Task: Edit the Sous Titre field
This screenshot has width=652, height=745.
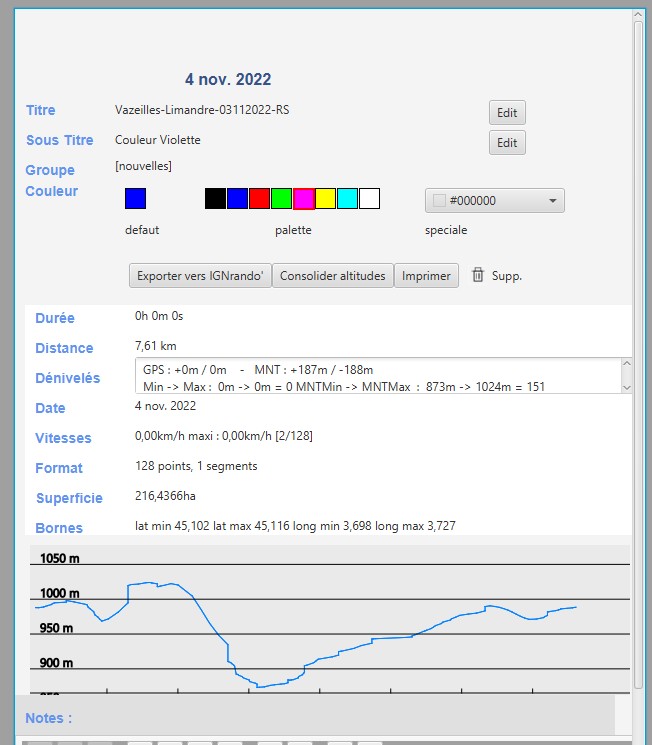Action: click(507, 143)
